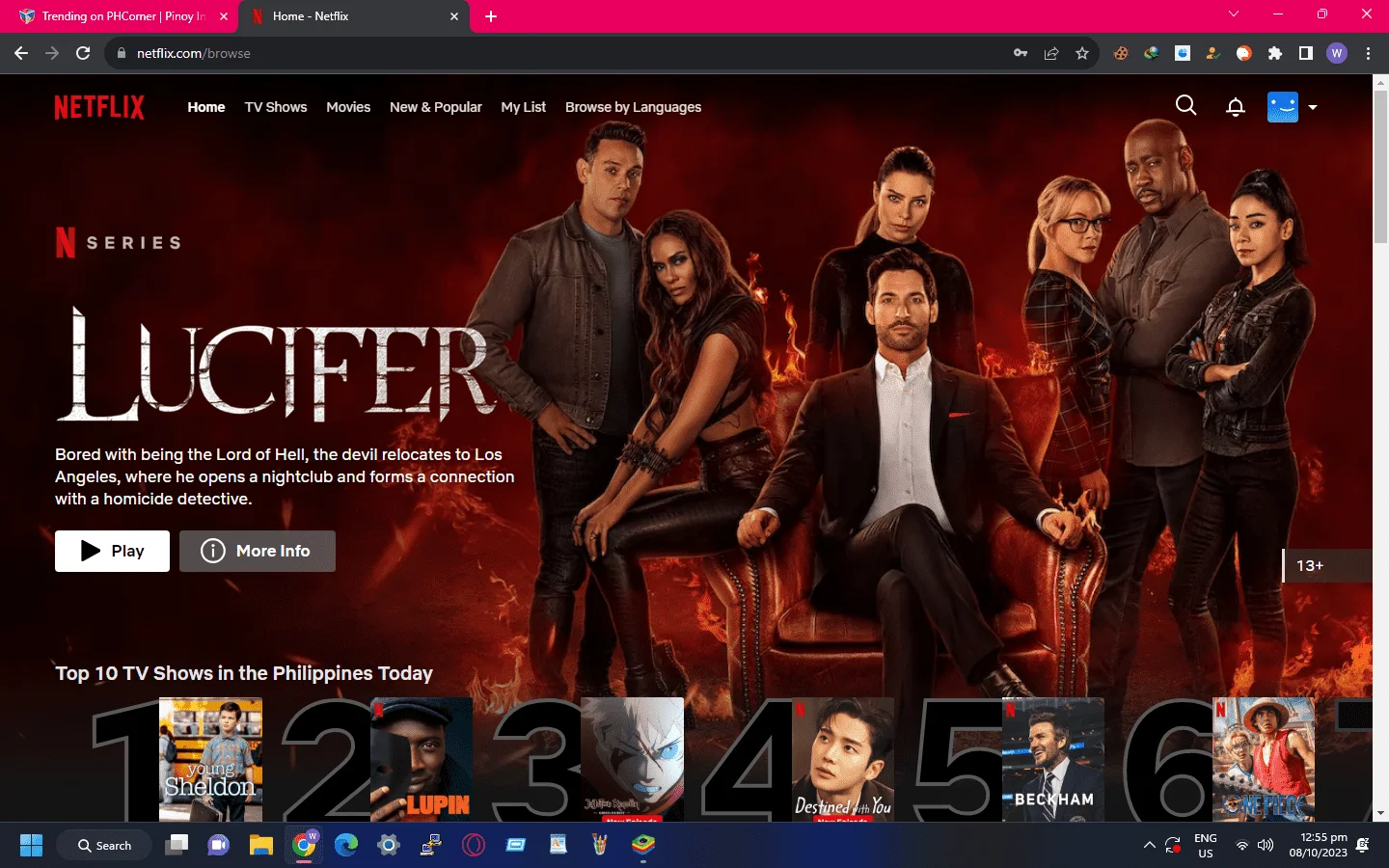Open a new browser tab

point(491,16)
